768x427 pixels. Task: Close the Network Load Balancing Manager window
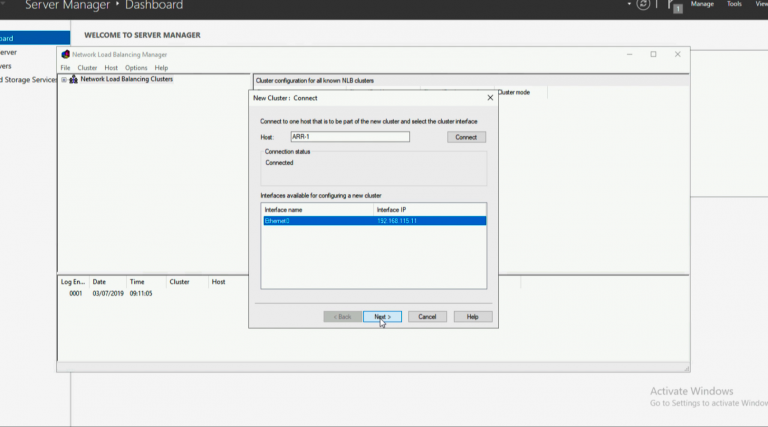point(677,54)
